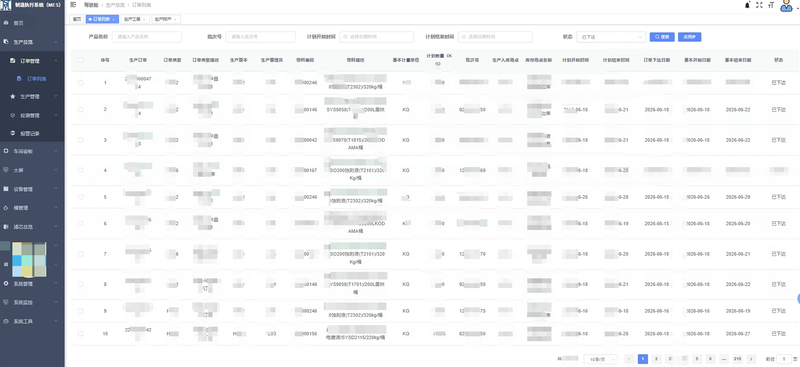Click the blue 搜索 search button

662,37
